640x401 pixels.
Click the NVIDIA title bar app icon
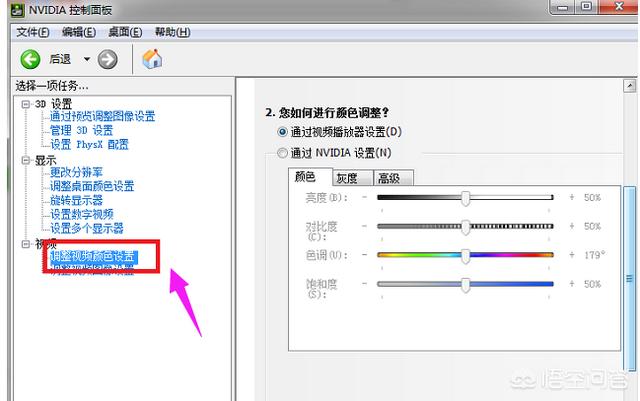point(17,10)
